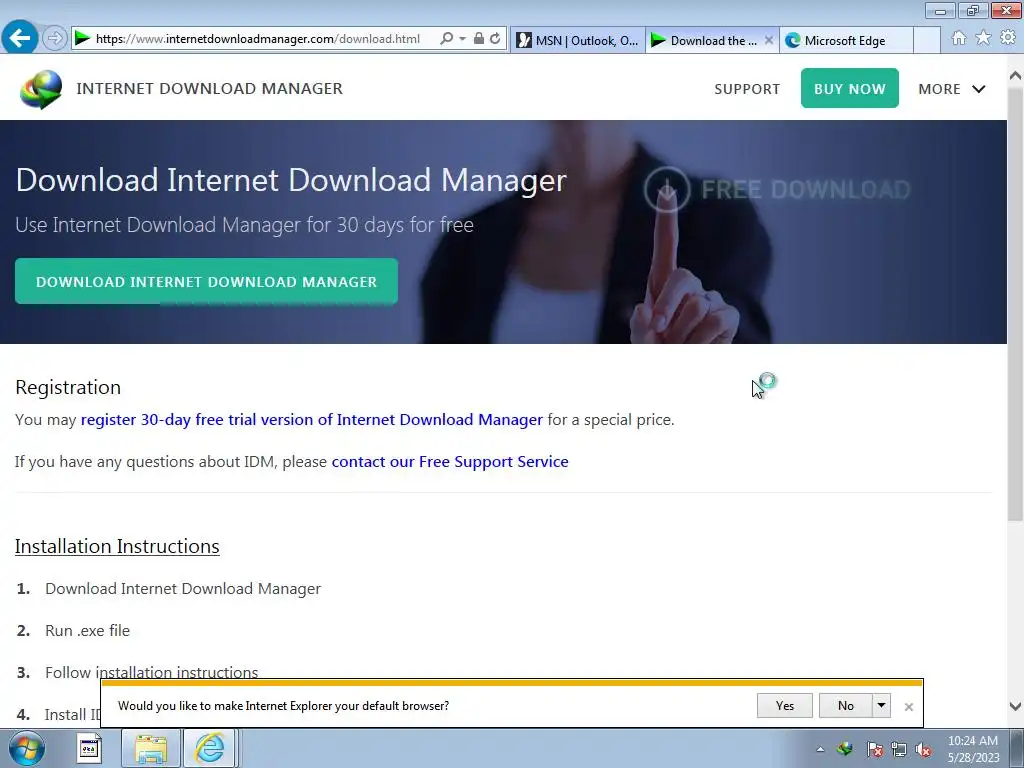Dismiss the default browser notification bar
The width and height of the screenshot is (1024, 768).
click(908, 707)
